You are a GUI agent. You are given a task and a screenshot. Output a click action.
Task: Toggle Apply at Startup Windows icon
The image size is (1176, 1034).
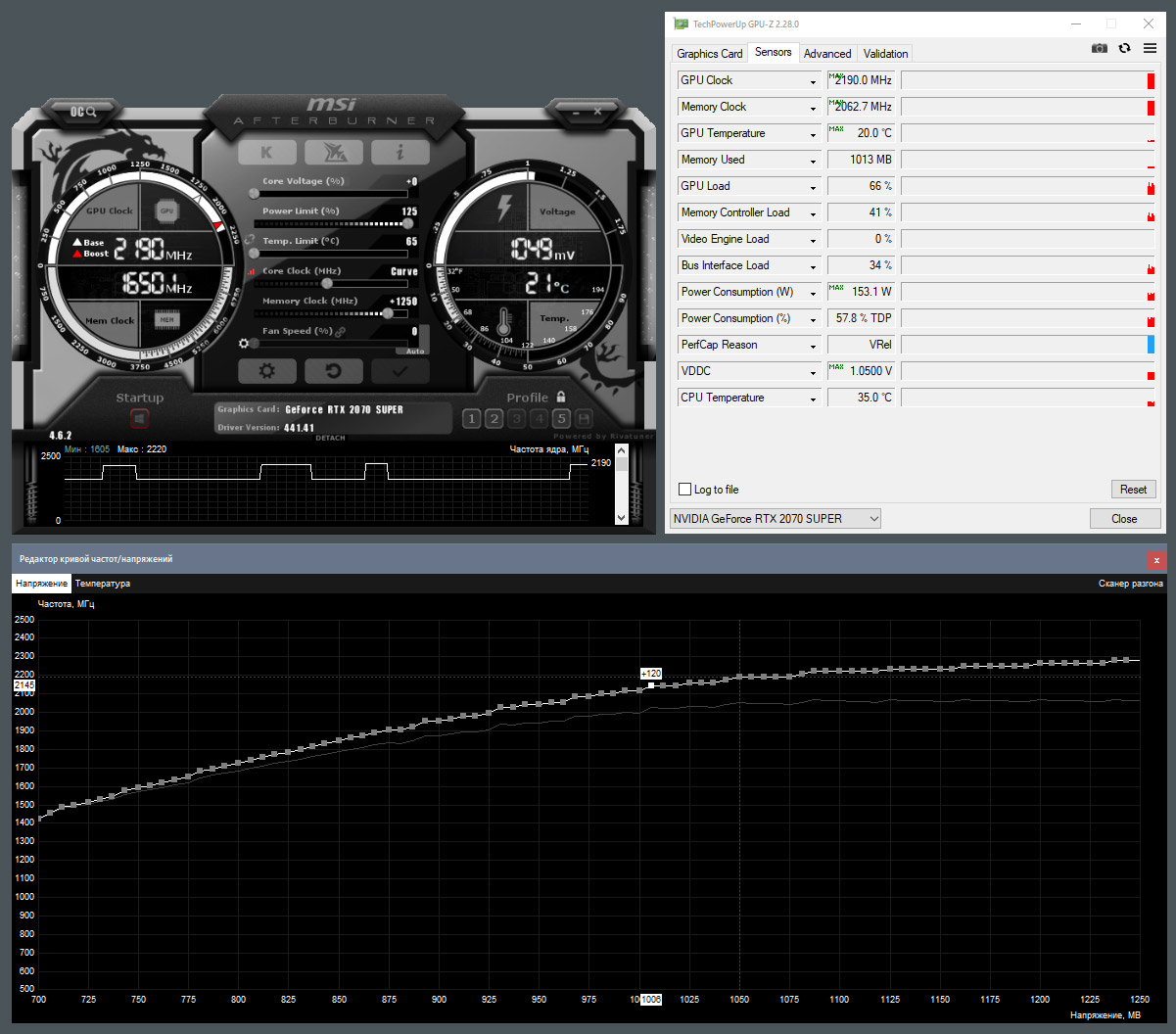coord(140,419)
